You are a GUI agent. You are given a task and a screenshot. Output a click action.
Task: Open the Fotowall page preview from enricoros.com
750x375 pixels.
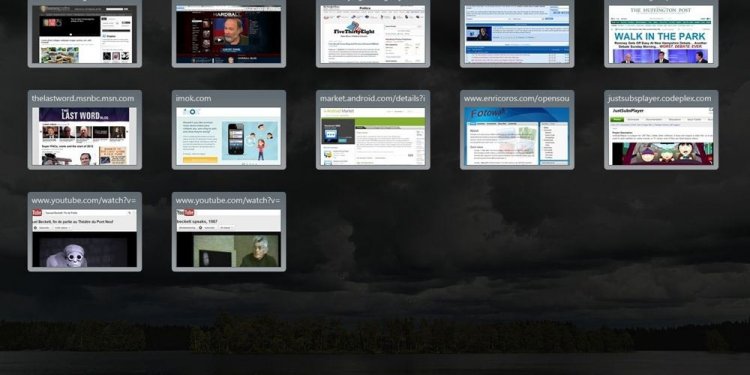[x=517, y=136]
